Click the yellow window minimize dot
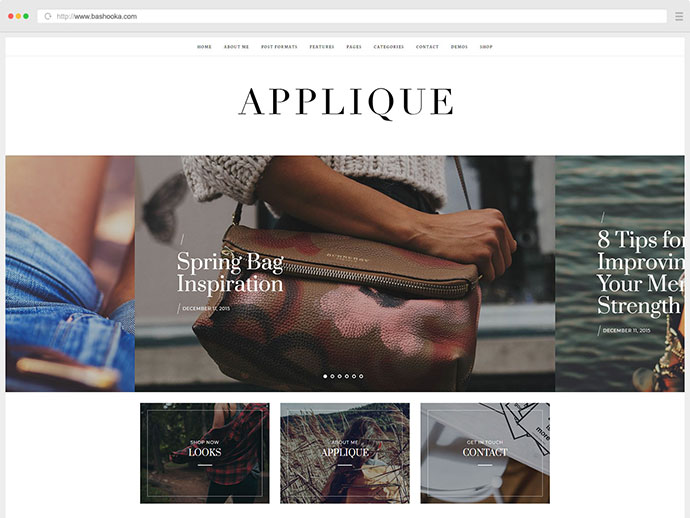 tap(18, 16)
